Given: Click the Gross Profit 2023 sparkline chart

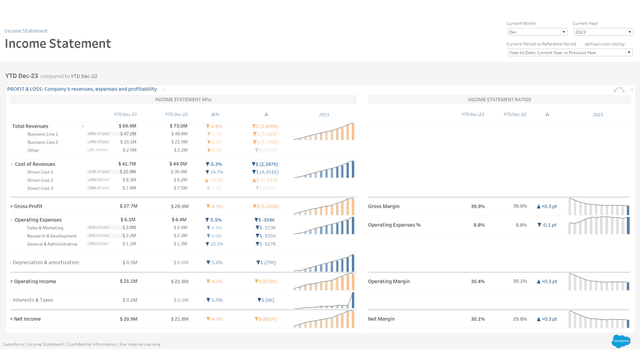Looking at the screenshot, I should pyautogui.click(x=324, y=206).
